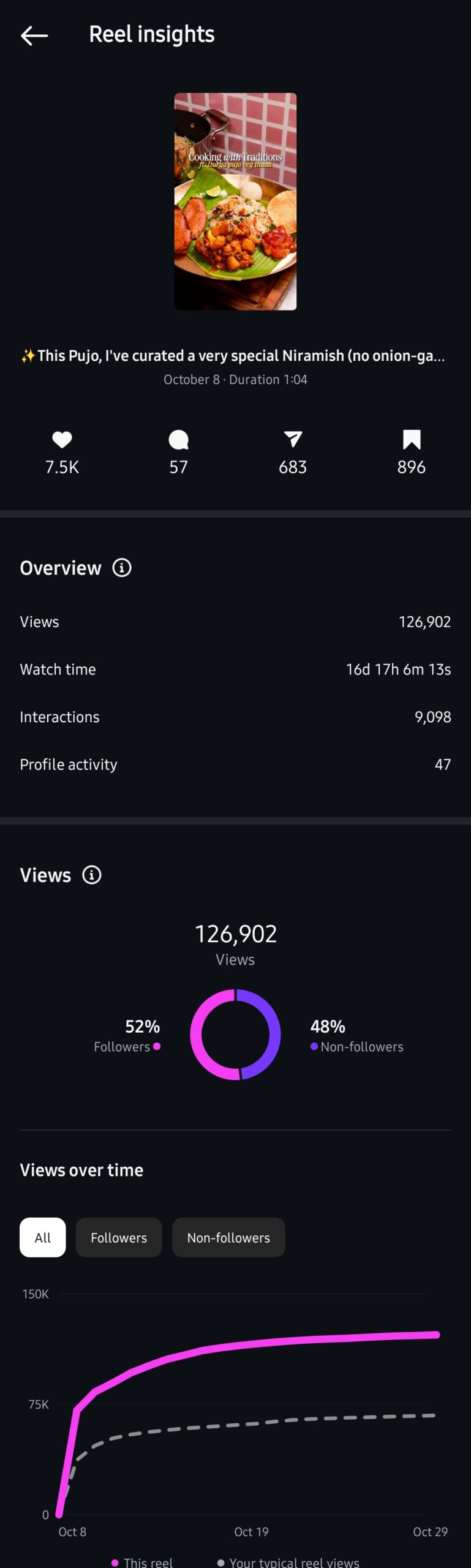The height and width of the screenshot is (1568, 471).
Task: Open the Watch time row
Action: (235, 669)
